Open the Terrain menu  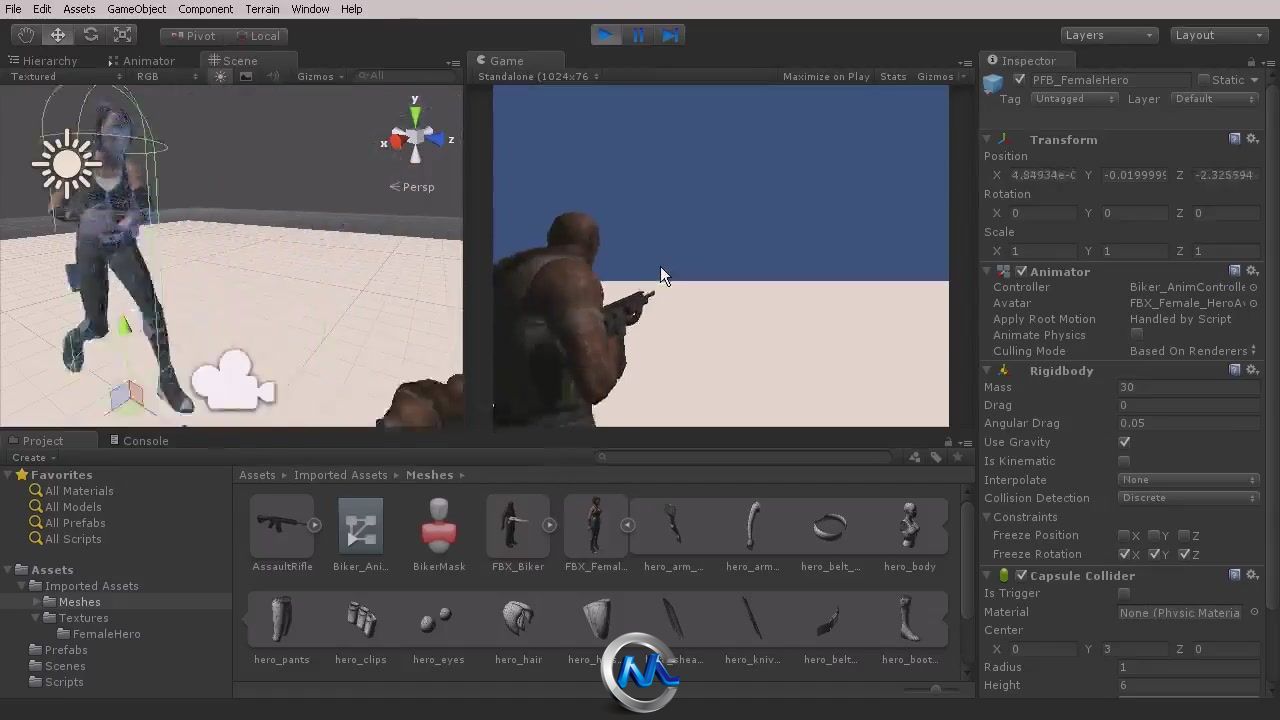coord(262,9)
